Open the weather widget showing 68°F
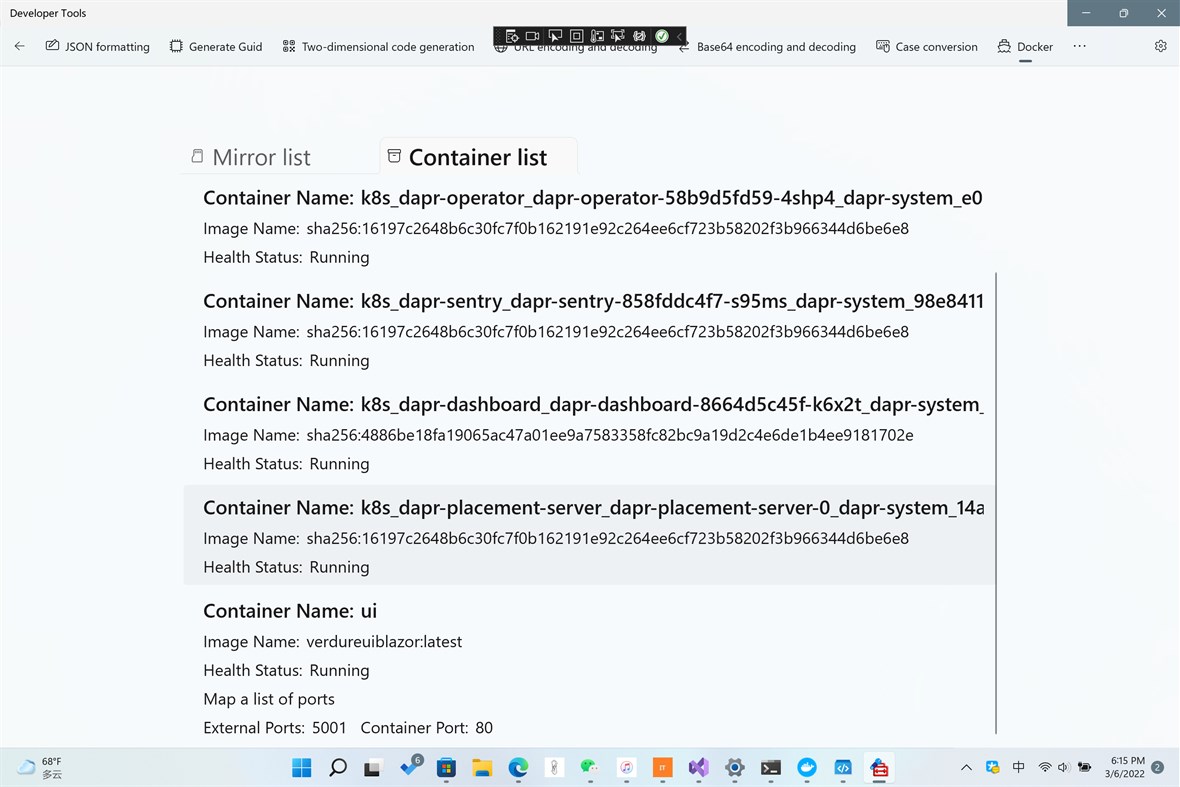Image resolution: width=1180 pixels, height=787 pixels. coord(41,767)
